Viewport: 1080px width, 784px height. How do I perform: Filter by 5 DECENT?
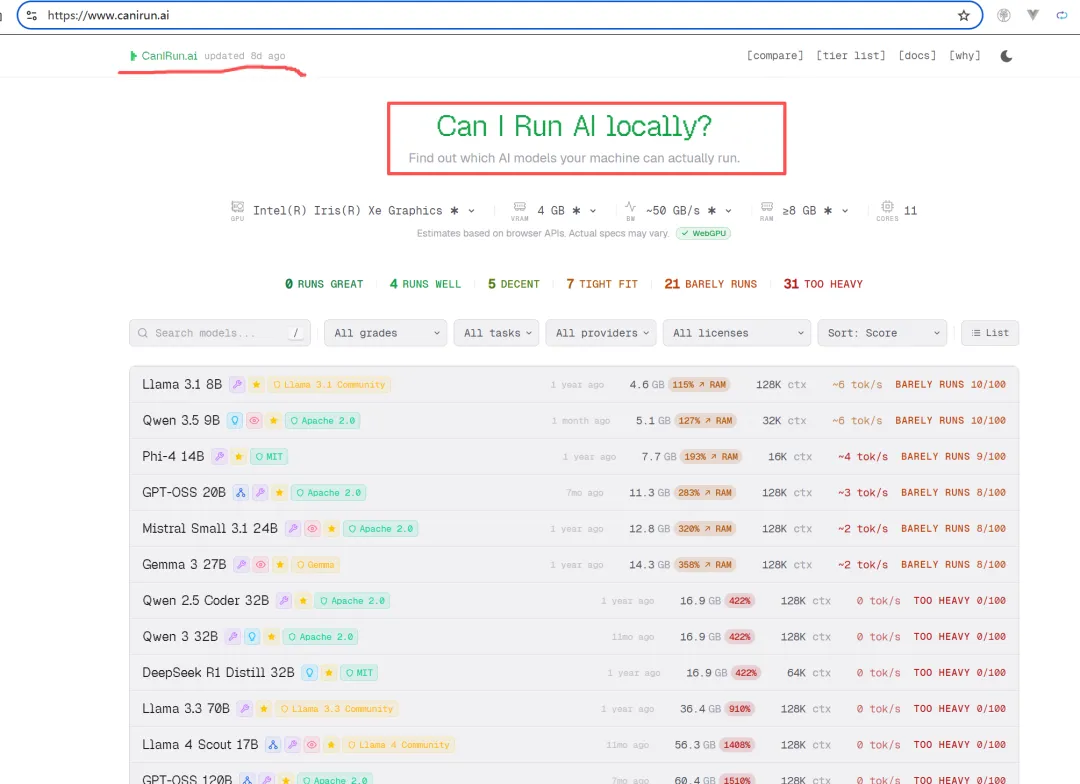pyautogui.click(x=514, y=284)
